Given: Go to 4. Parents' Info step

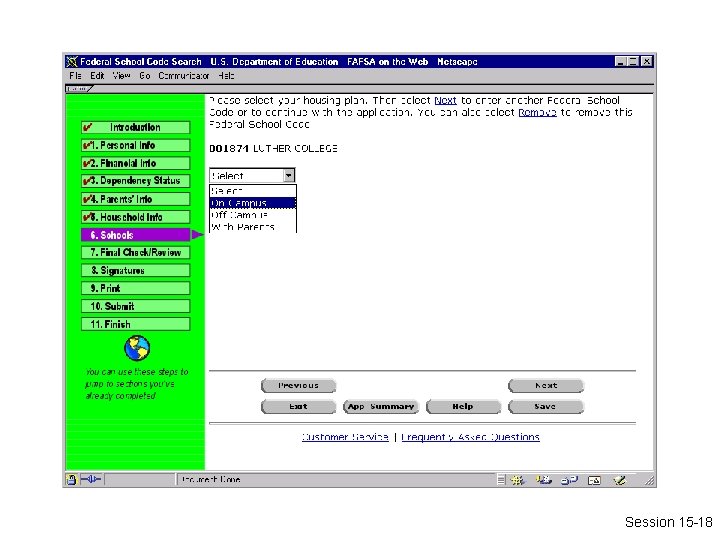Looking at the screenshot, I should coord(135,199).
